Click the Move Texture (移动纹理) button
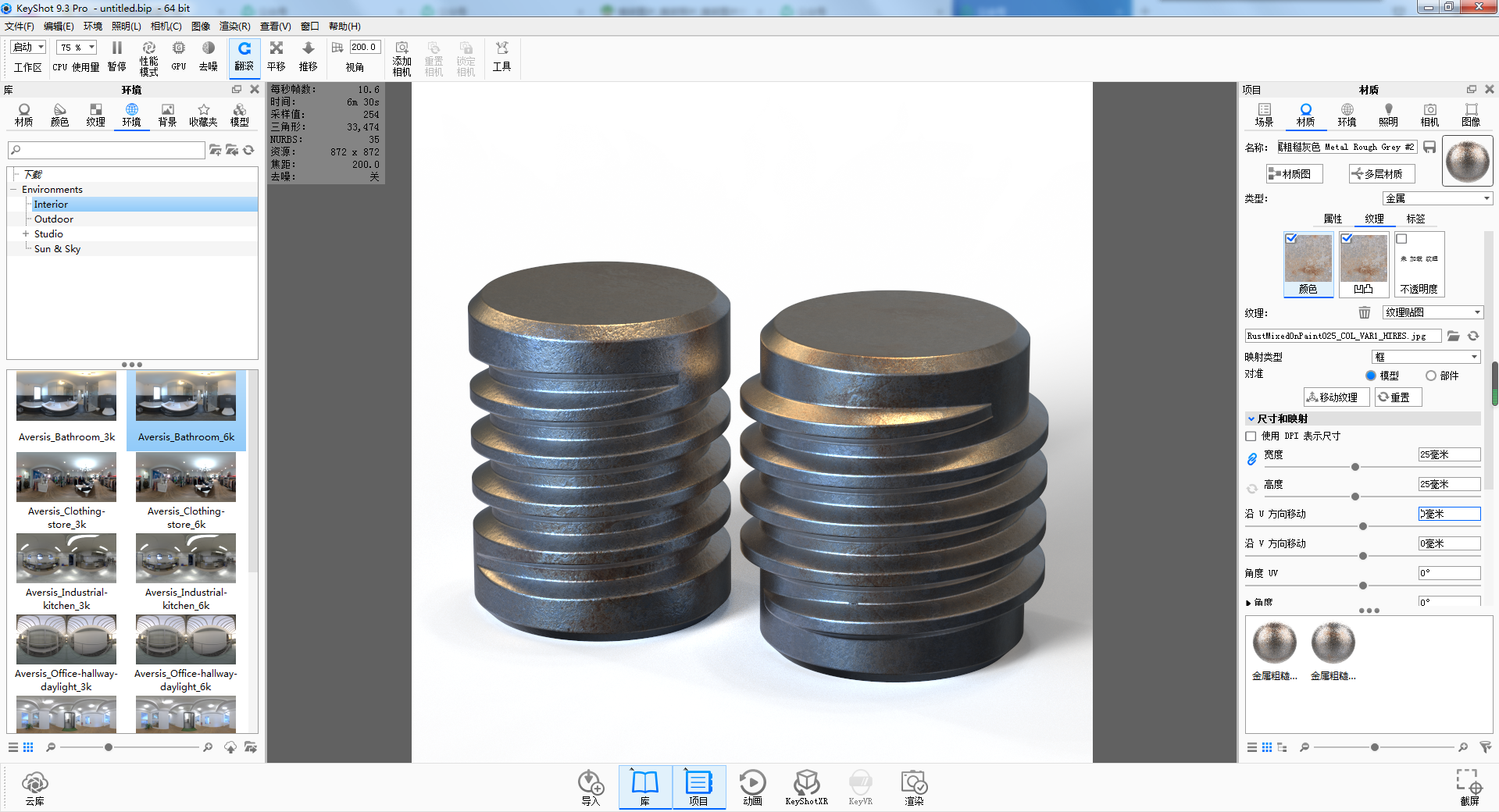 tap(1337, 397)
